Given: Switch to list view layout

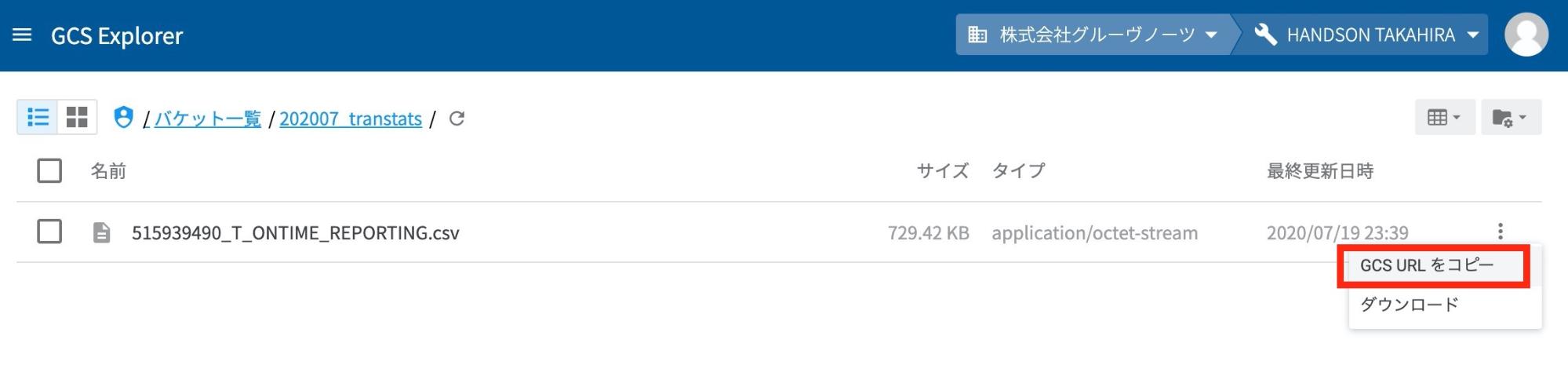Looking at the screenshot, I should pyautogui.click(x=38, y=118).
